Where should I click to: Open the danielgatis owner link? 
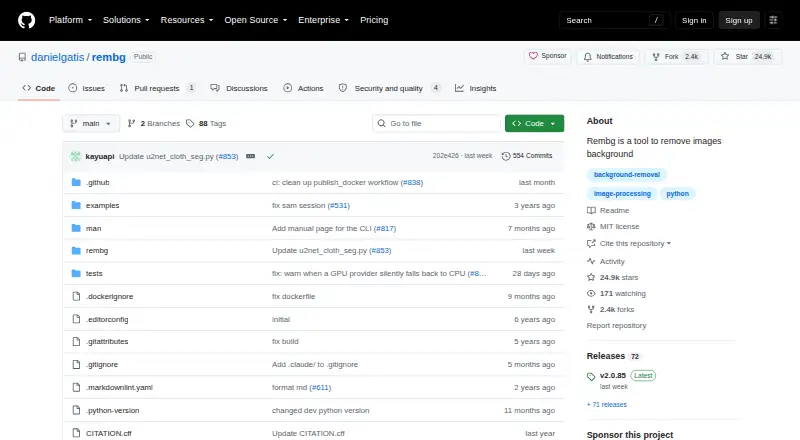click(x=58, y=57)
